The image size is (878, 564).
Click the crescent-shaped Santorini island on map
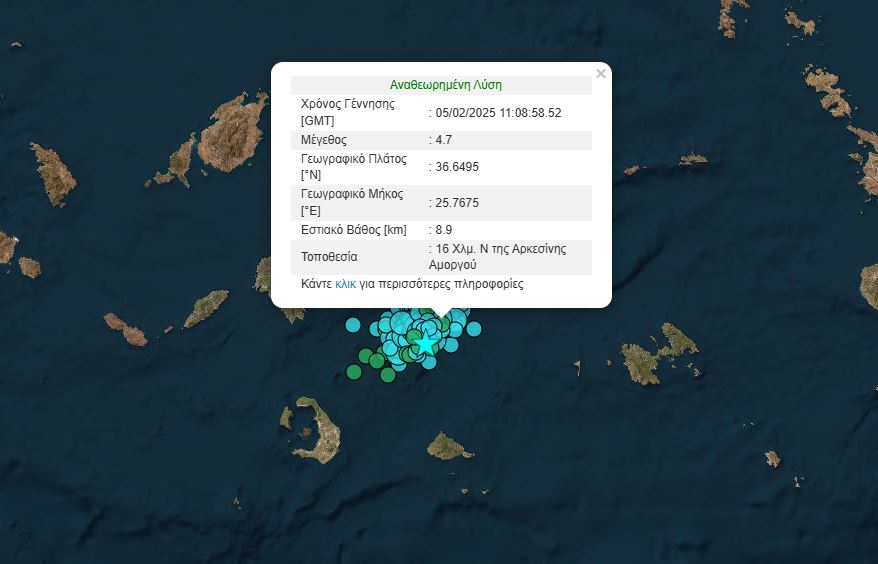(318, 432)
